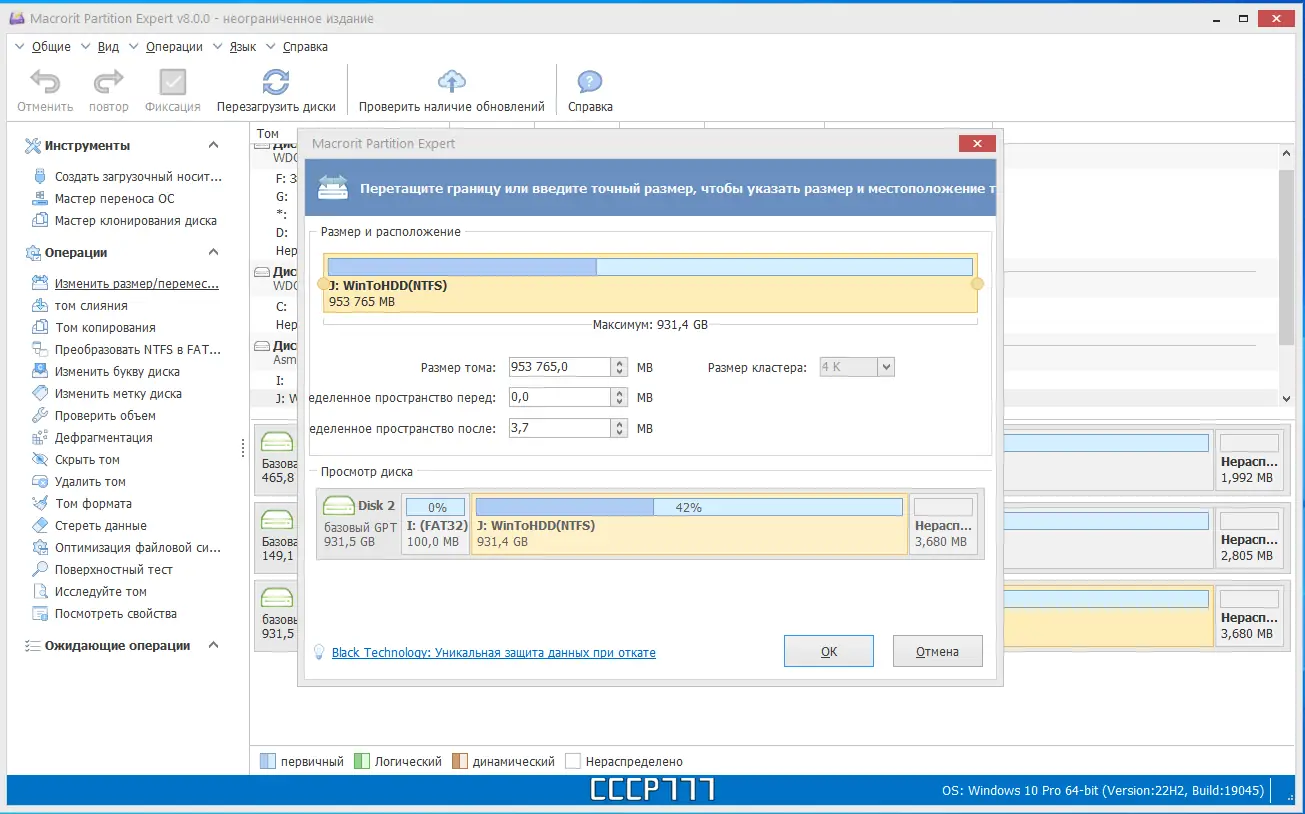
Task: Click the Undo (Отменить) toolbar icon
Action: tap(45, 82)
